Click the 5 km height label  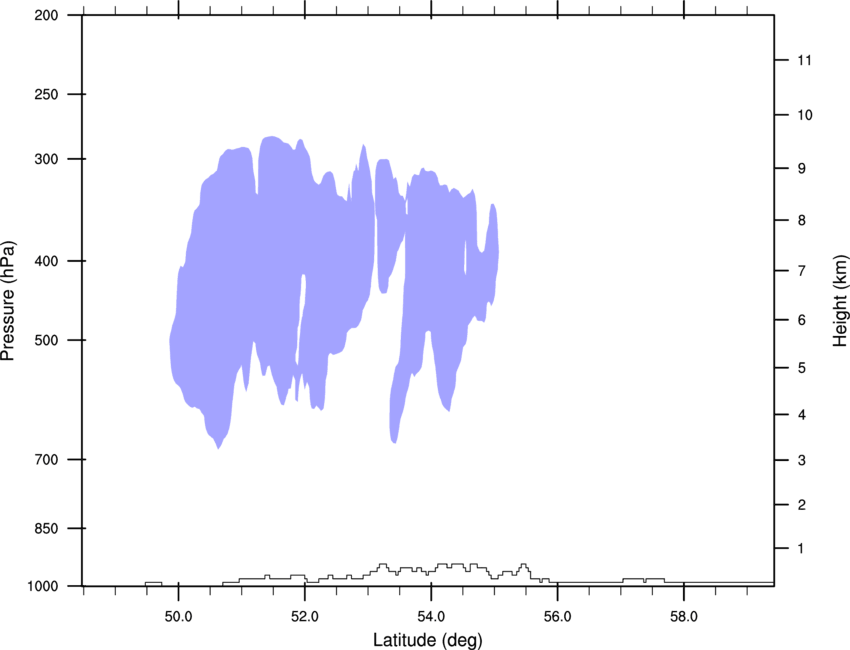[802, 368]
